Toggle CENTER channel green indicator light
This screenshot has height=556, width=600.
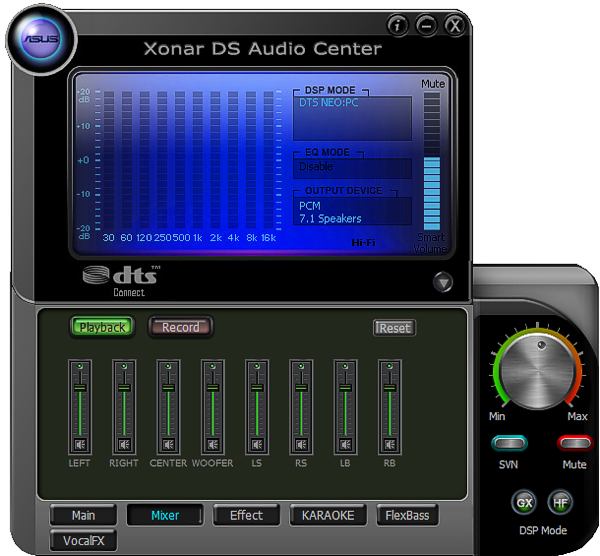pyautogui.click(x=168, y=366)
